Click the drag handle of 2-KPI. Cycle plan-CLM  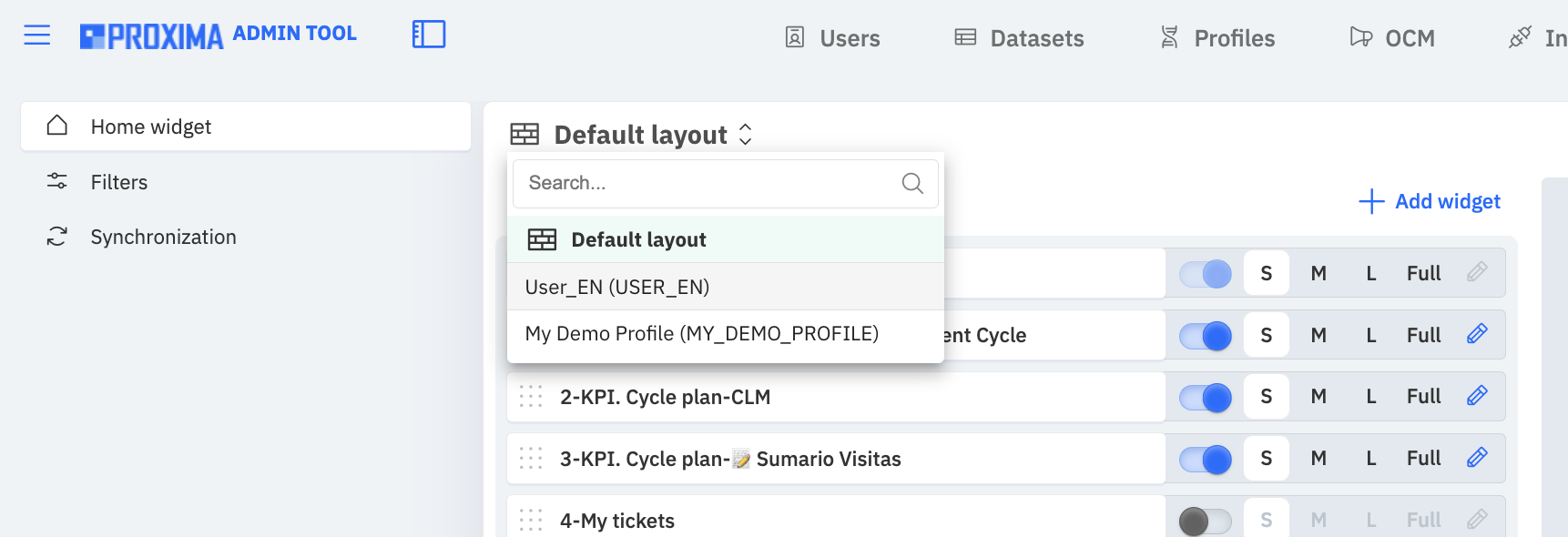[531, 396]
